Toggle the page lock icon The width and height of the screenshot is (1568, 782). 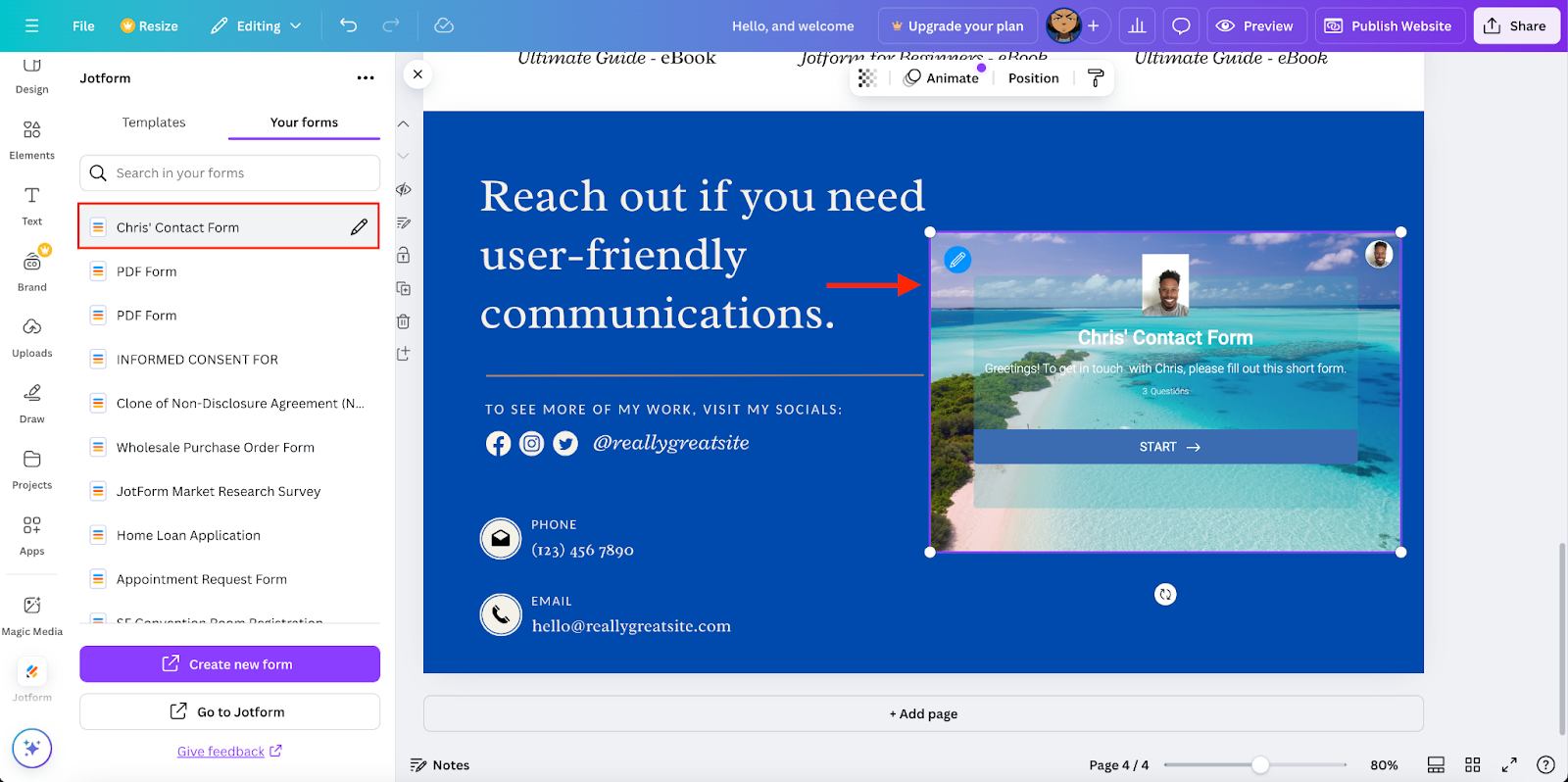[x=403, y=255]
